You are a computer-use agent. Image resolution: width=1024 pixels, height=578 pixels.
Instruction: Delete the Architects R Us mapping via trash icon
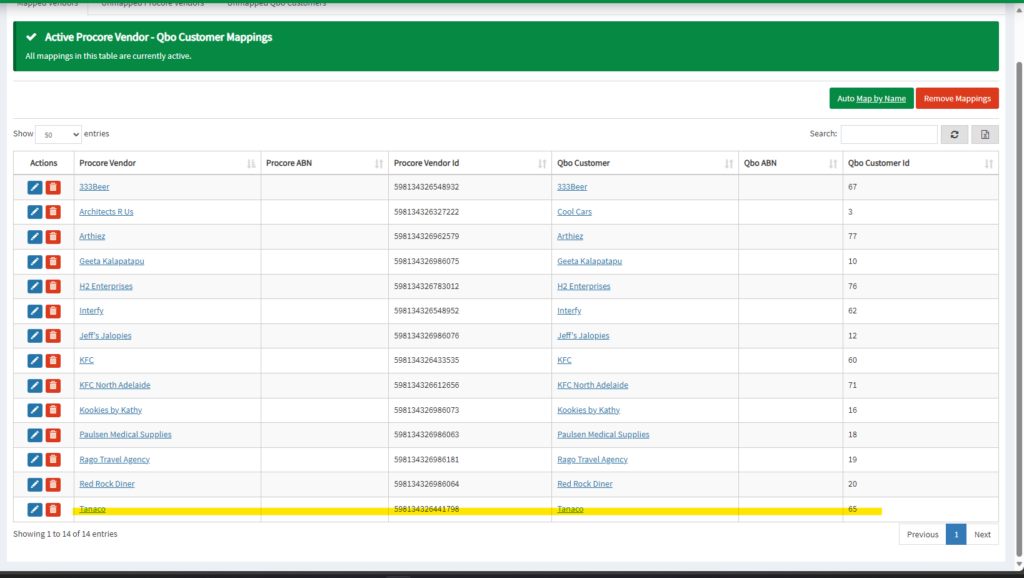53,212
